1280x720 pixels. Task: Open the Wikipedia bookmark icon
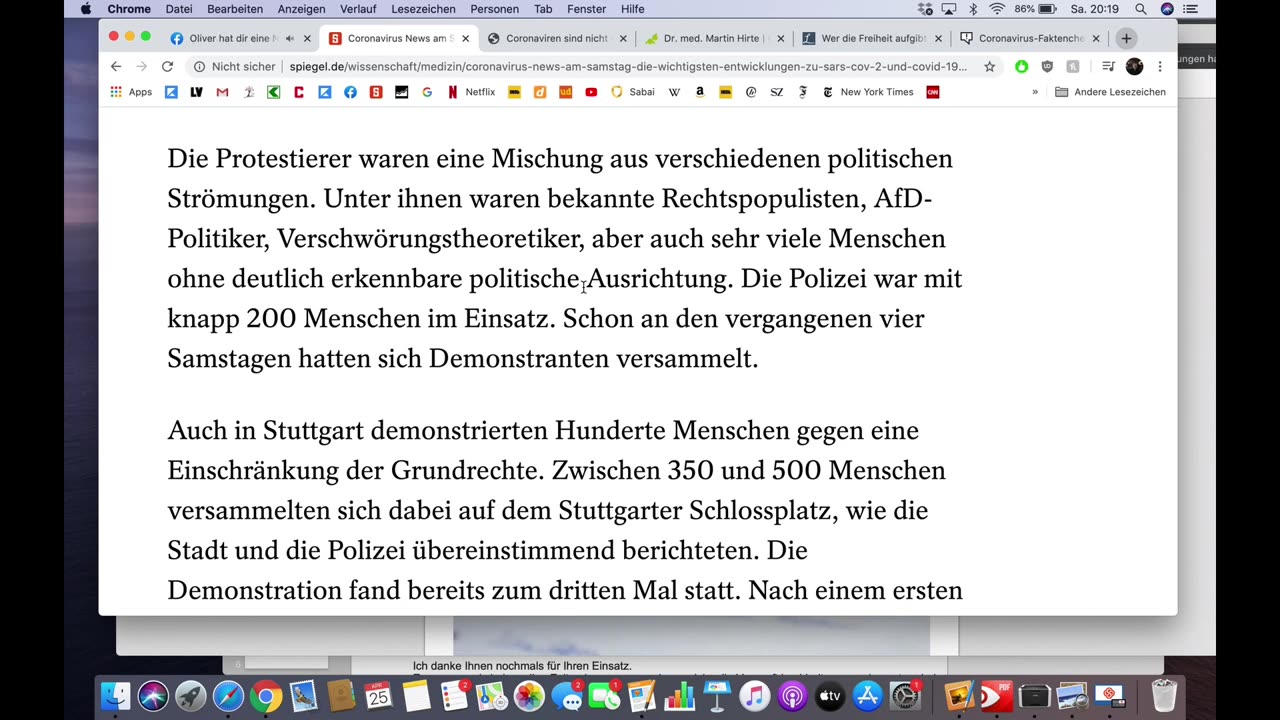[x=674, y=92]
